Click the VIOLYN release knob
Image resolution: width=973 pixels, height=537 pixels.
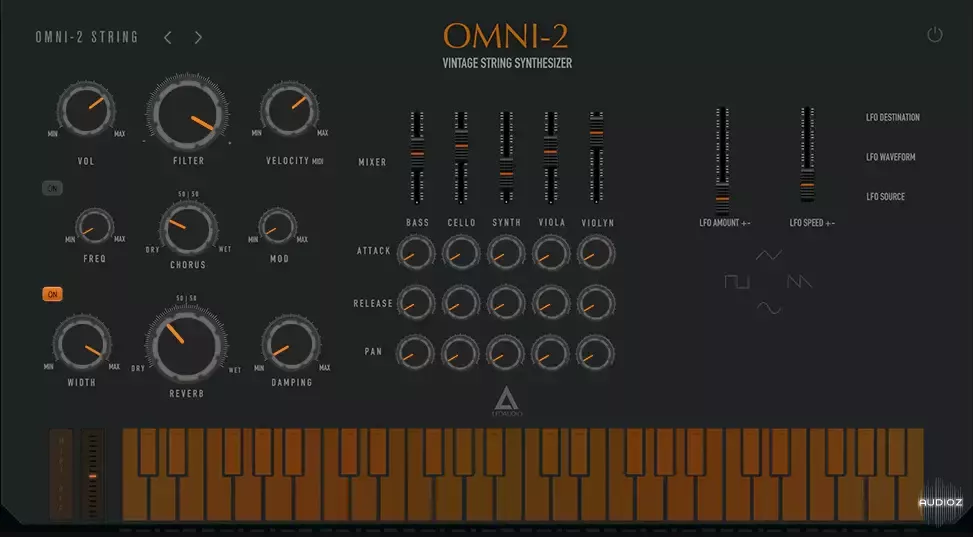point(596,303)
